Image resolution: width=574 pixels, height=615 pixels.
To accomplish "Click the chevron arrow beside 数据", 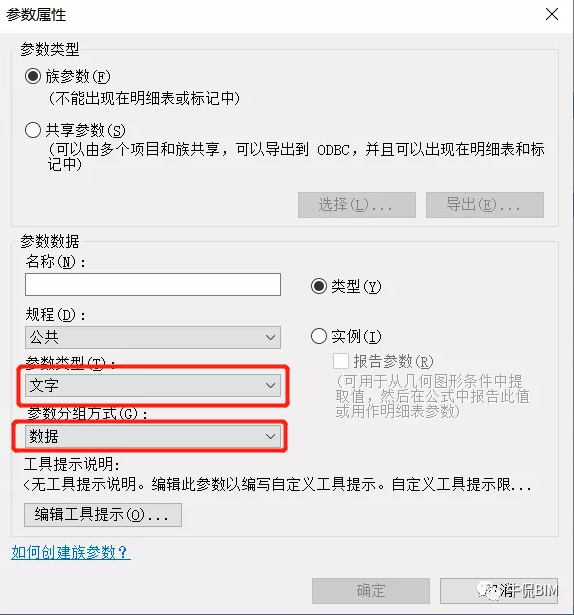I will click(270, 436).
